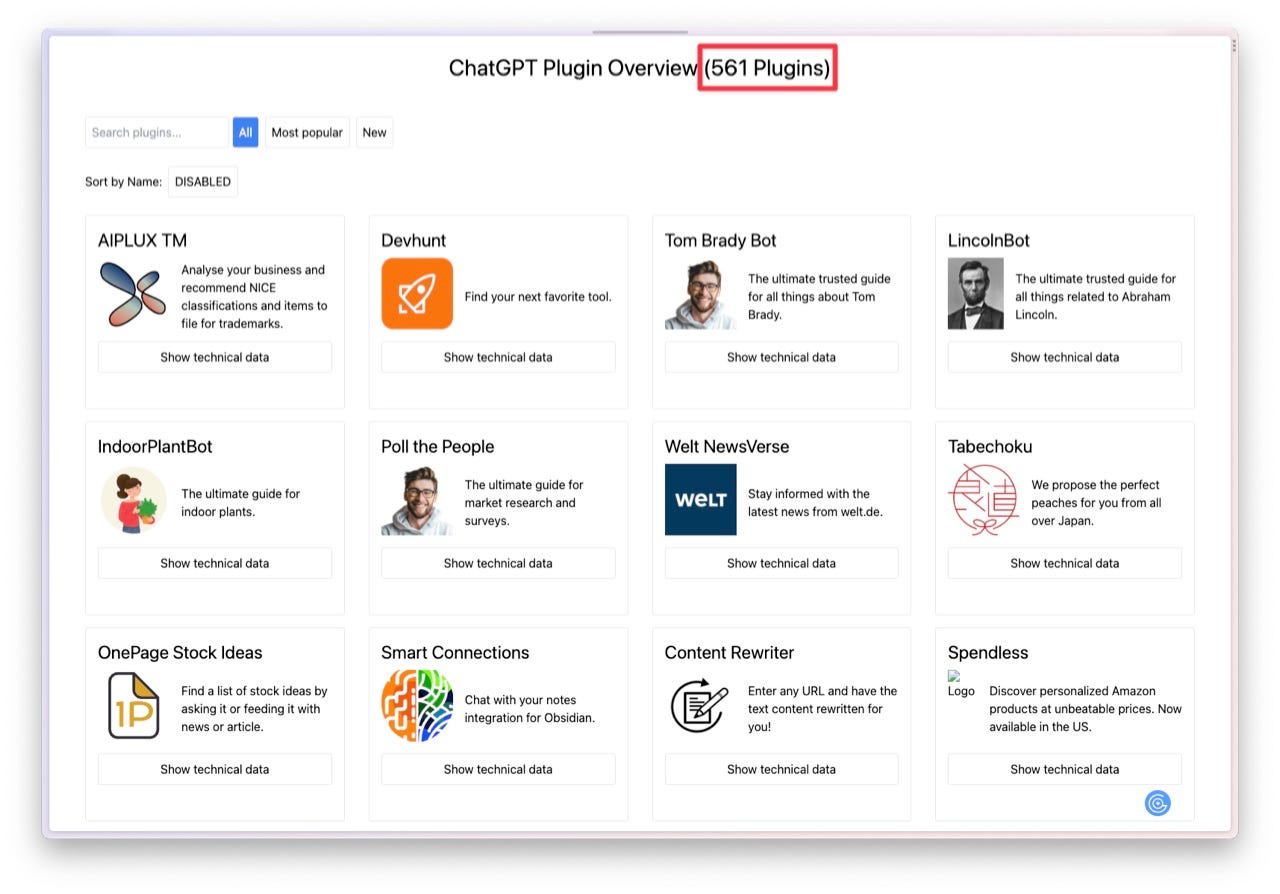The image size is (1280, 894).
Task: Click the LincolnBot card title
Action: point(989,240)
